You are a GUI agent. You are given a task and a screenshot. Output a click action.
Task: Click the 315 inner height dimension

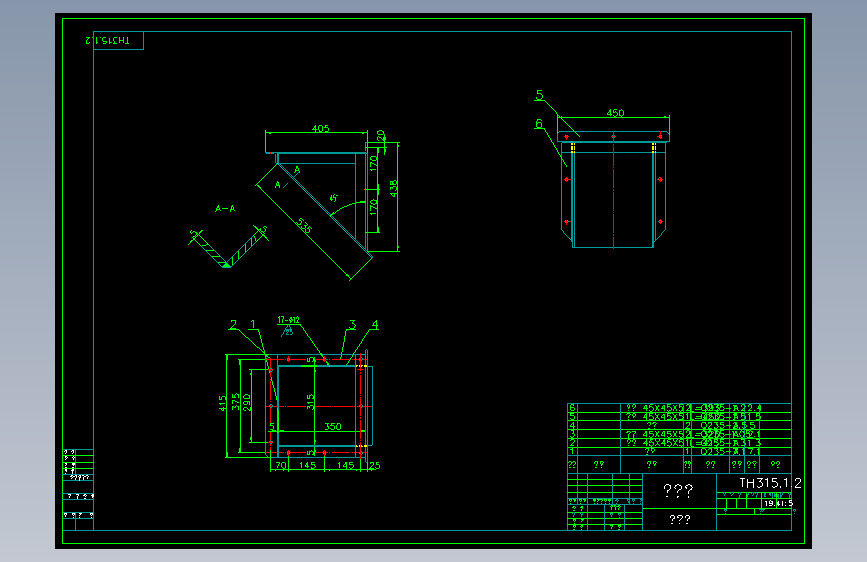click(x=310, y=402)
